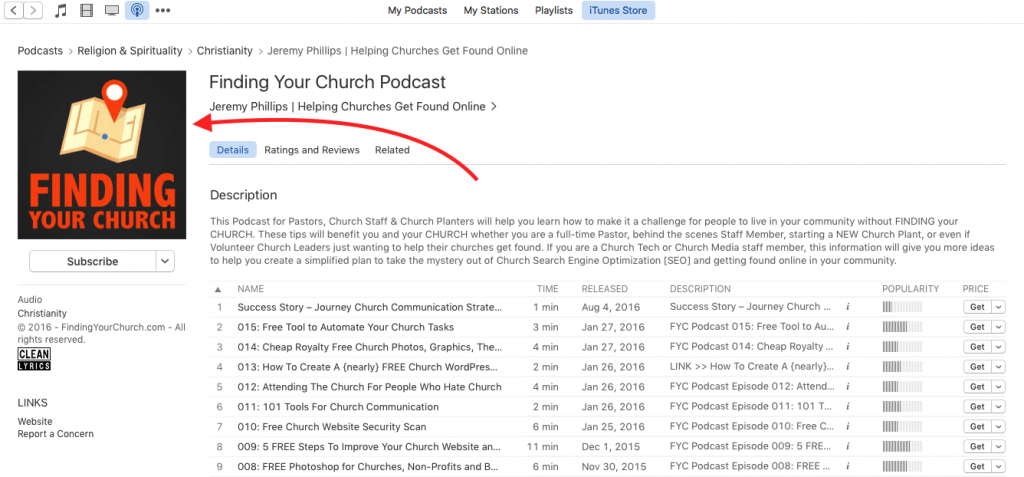Open Jeremy Phillips breadcrumb link

pyautogui.click(x=398, y=50)
